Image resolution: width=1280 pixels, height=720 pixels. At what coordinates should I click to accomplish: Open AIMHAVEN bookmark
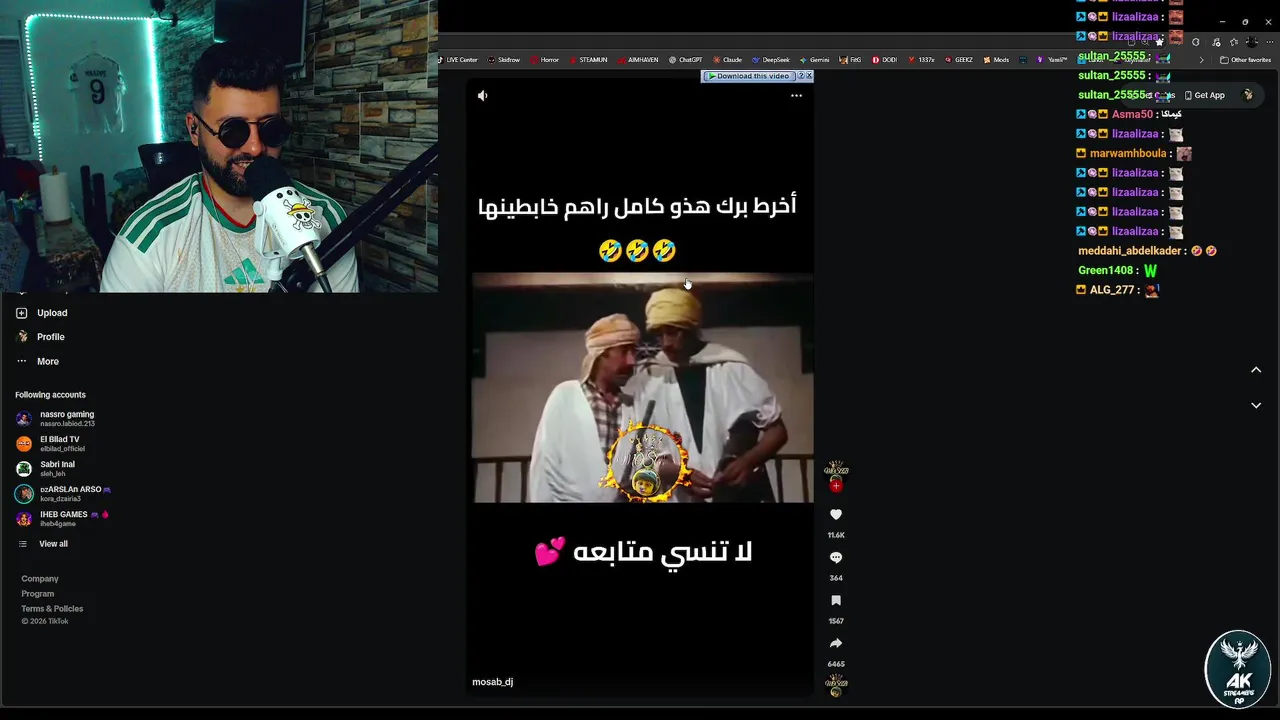tap(638, 60)
